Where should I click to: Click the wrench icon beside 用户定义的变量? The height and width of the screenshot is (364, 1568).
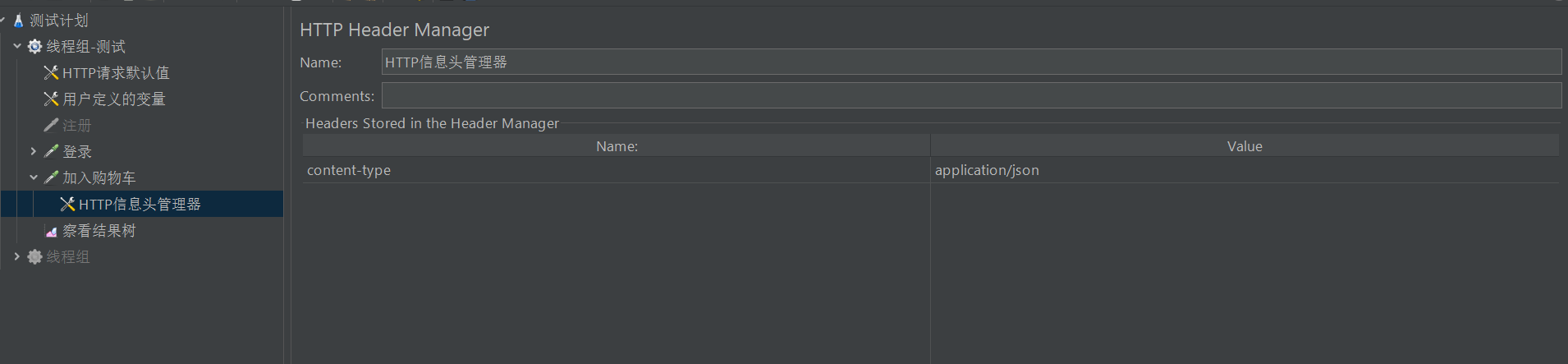[51, 99]
